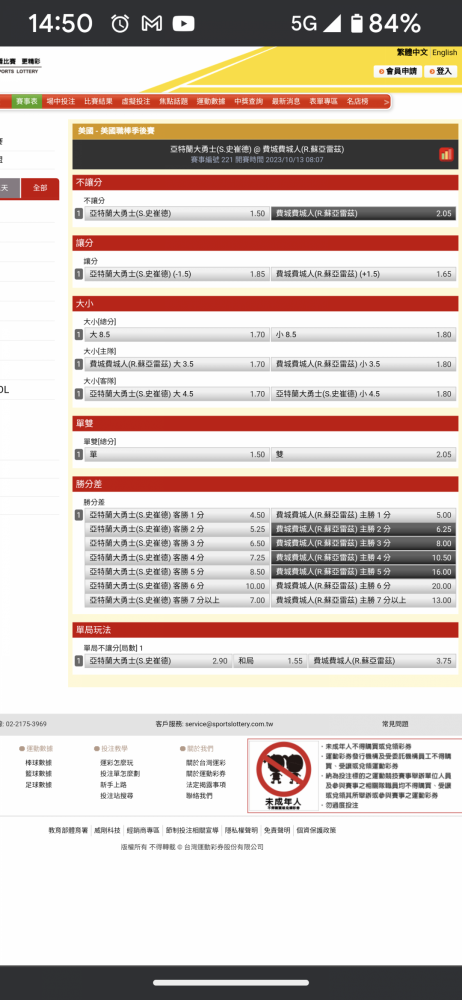
Task: Open the 賽事表 menu tab
Action: (27, 101)
